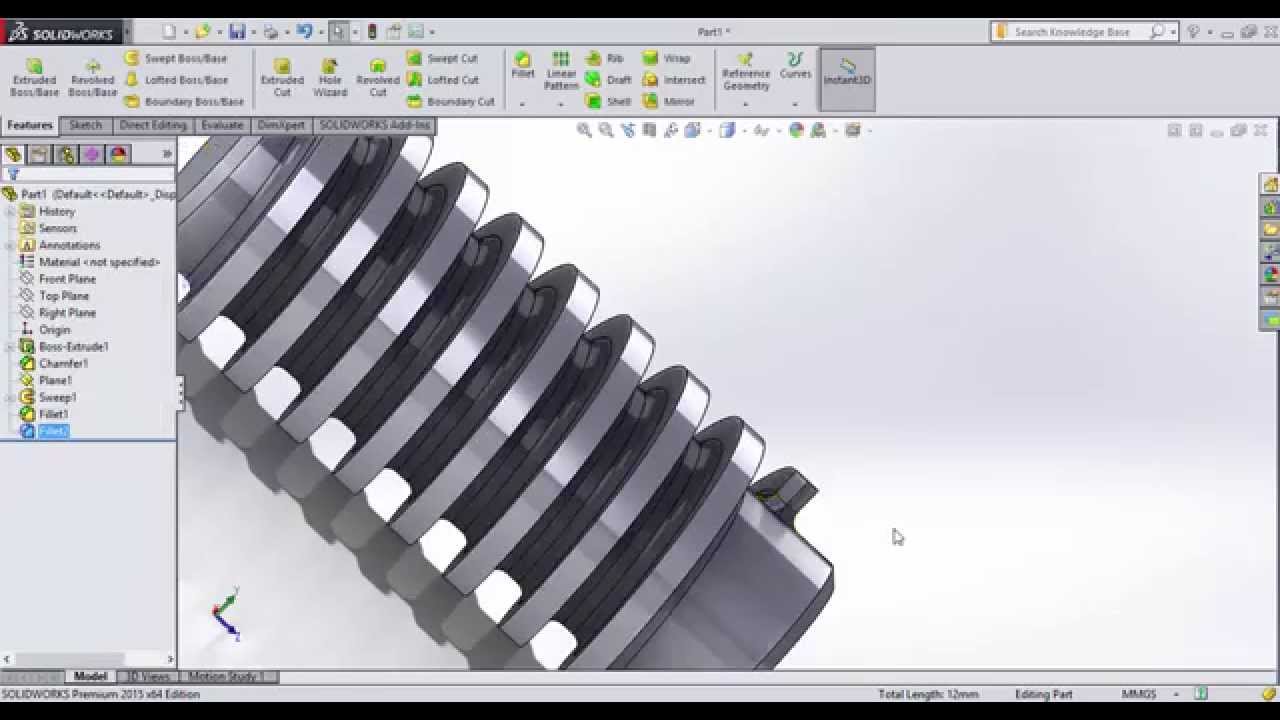Switch to the DimXpert tab
The height and width of the screenshot is (720, 1280).
click(x=281, y=125)
